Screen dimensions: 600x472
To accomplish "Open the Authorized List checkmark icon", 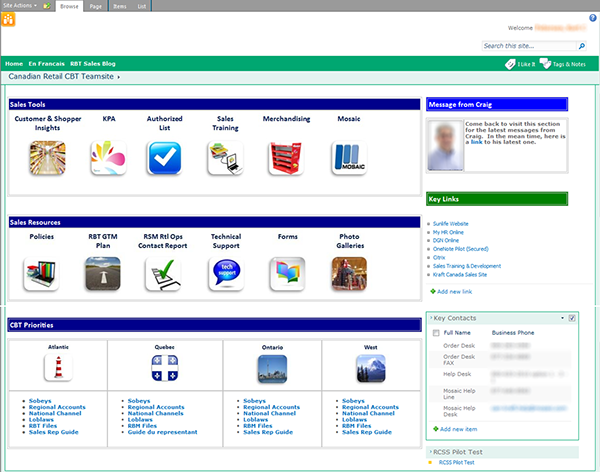I will pyautogui.click(x=165, y=158).
